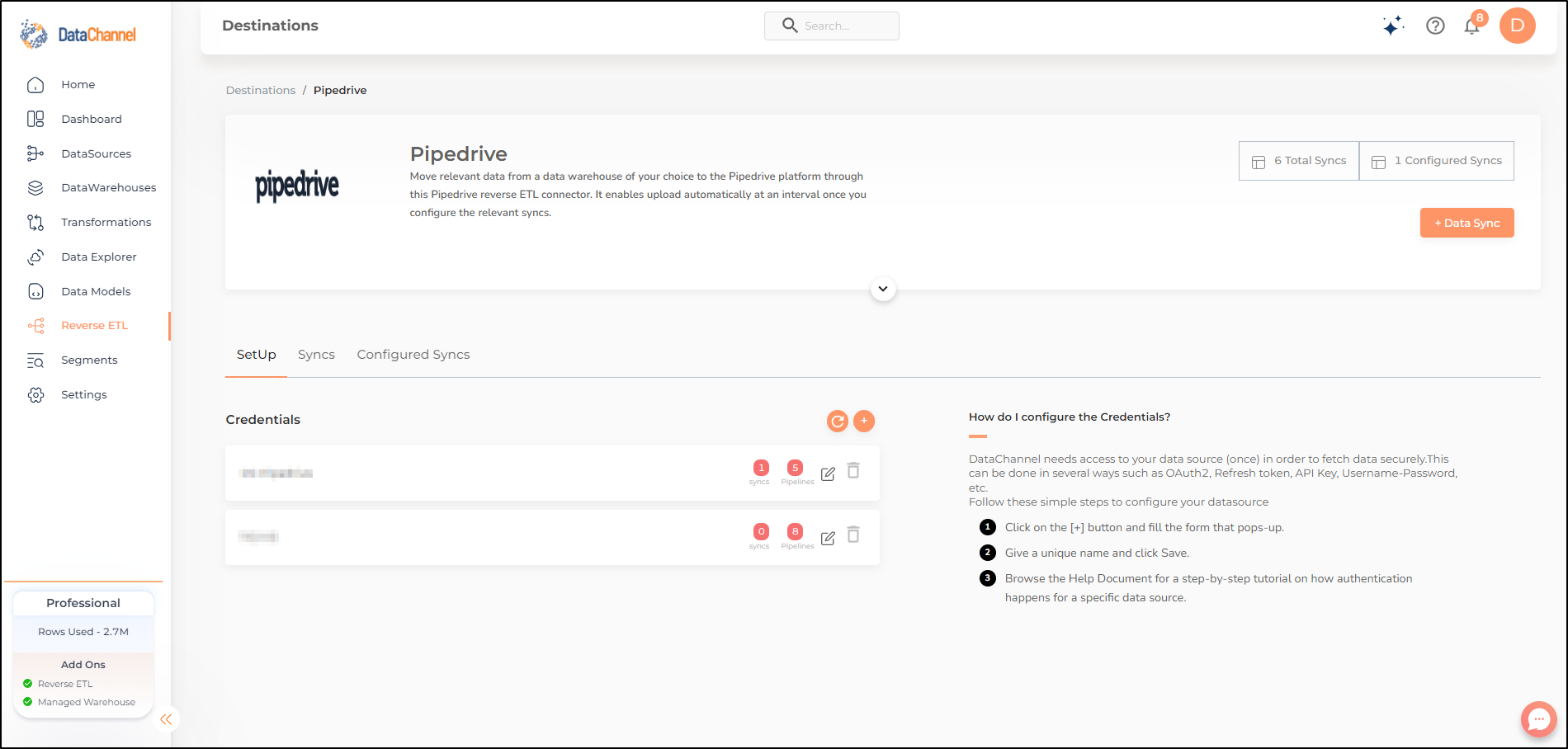Open the user avatar D menu

pyautogui.click(x=1517, y=26)
